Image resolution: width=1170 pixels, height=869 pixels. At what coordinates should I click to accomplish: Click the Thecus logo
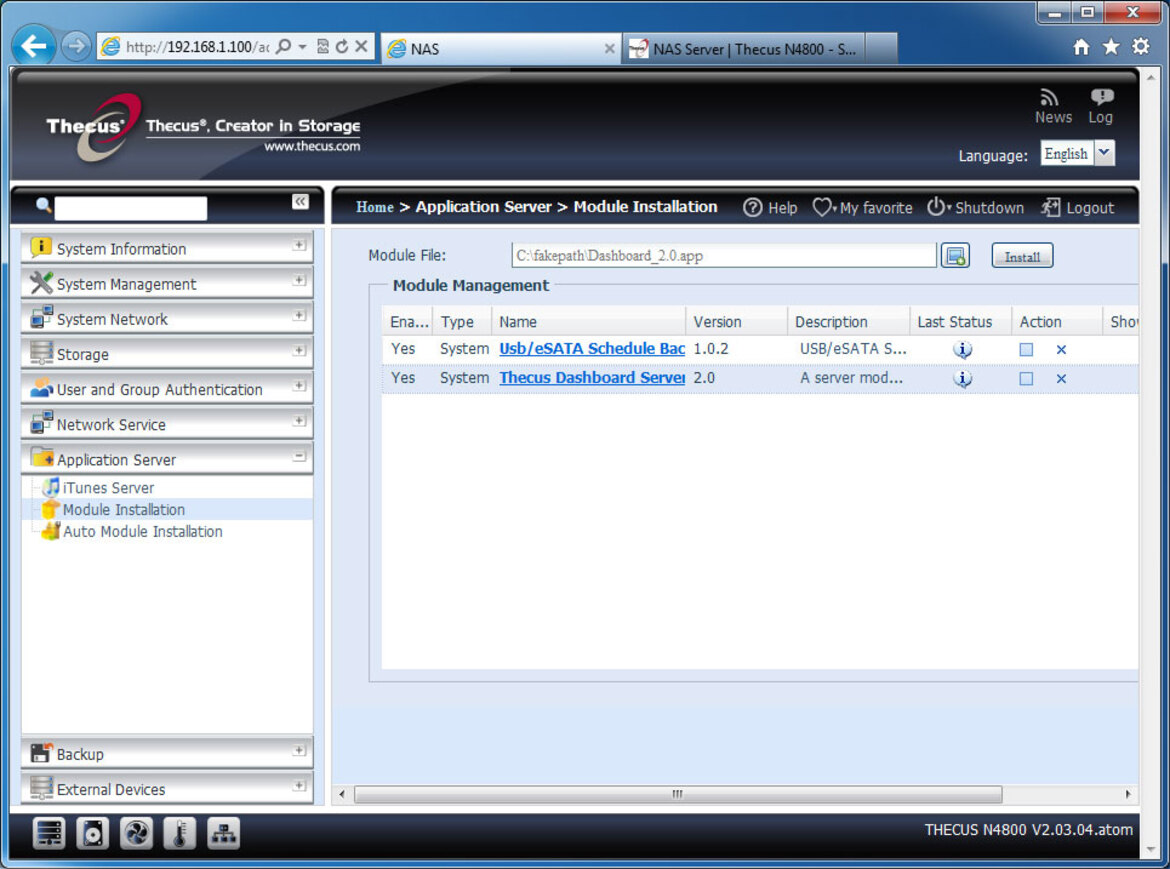coord(93,127)
